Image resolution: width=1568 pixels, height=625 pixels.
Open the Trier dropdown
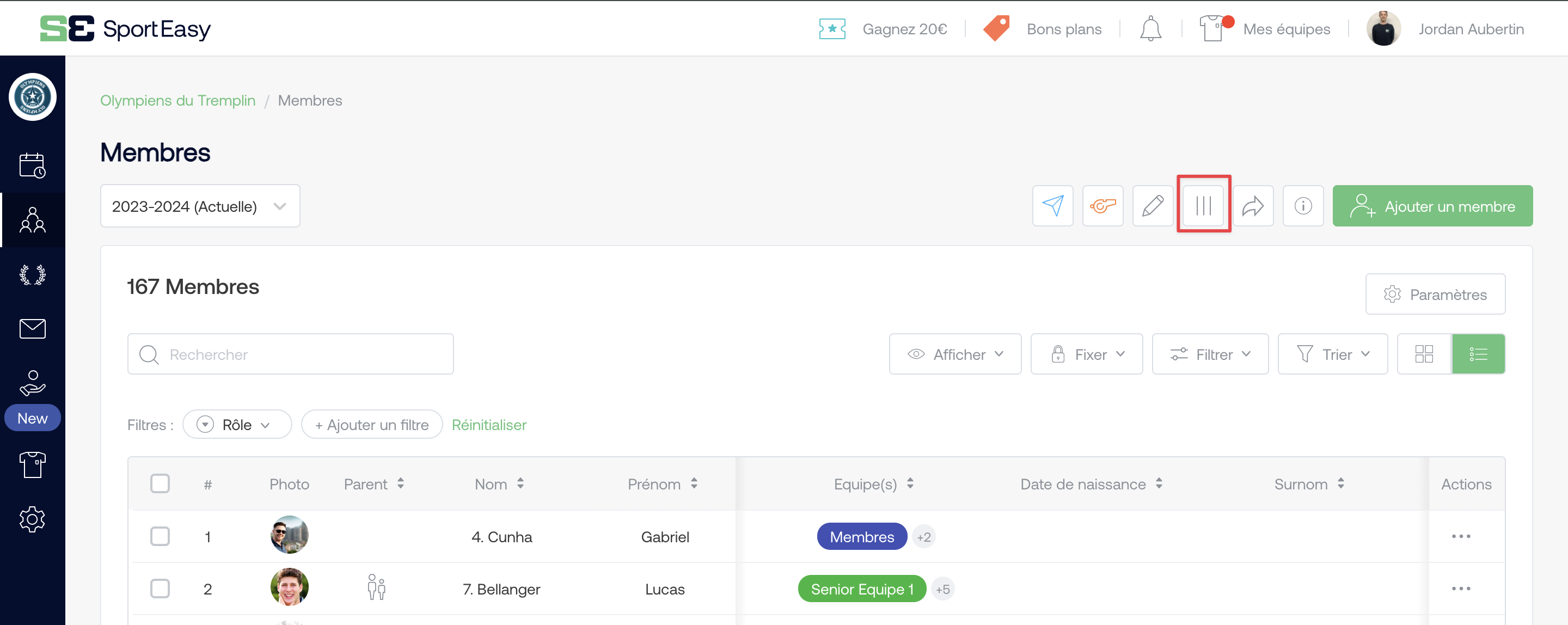coord(1332,353)
